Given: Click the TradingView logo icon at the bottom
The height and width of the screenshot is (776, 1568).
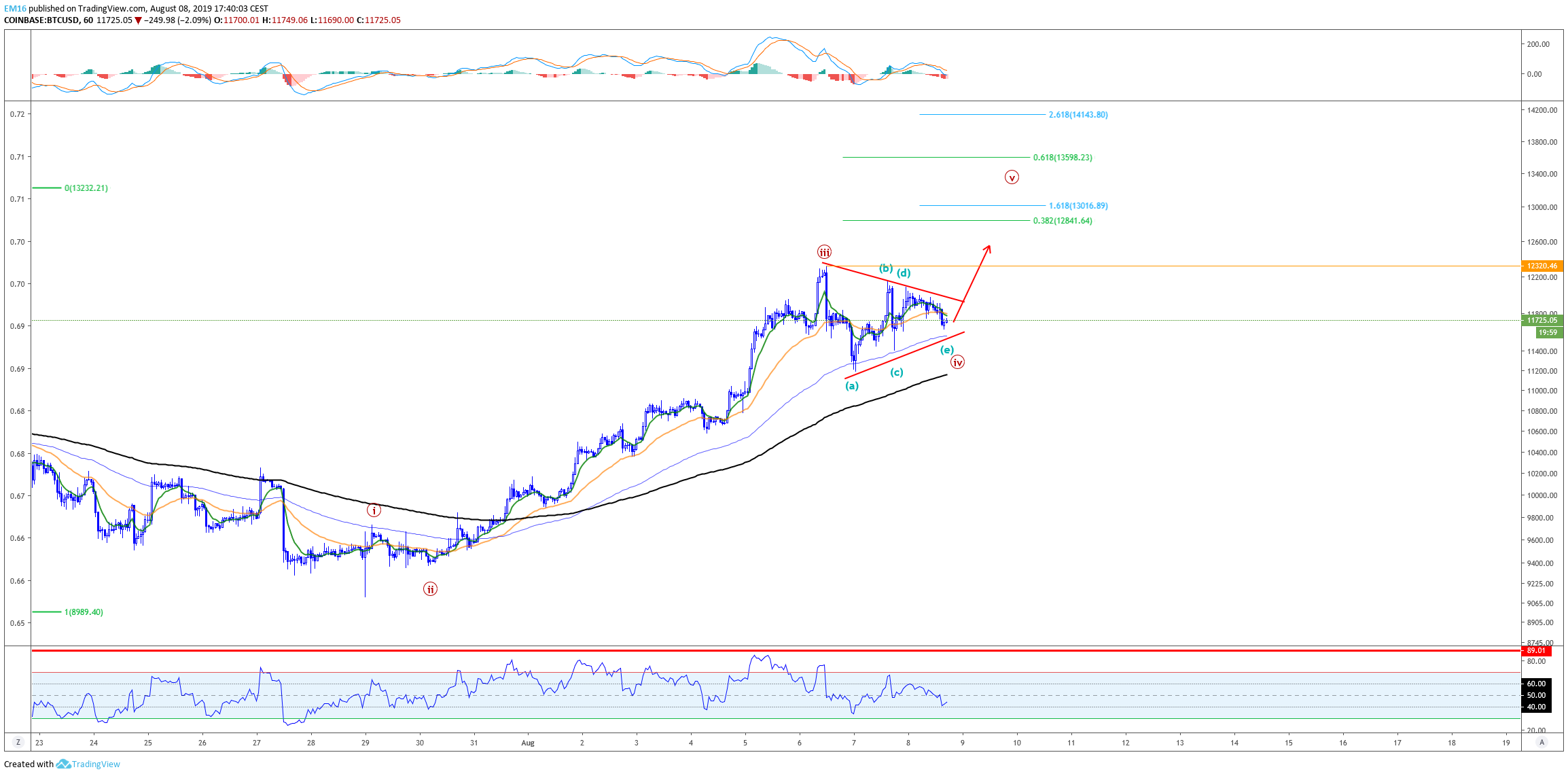Looking at the screenshot, I should coord(63,764).
